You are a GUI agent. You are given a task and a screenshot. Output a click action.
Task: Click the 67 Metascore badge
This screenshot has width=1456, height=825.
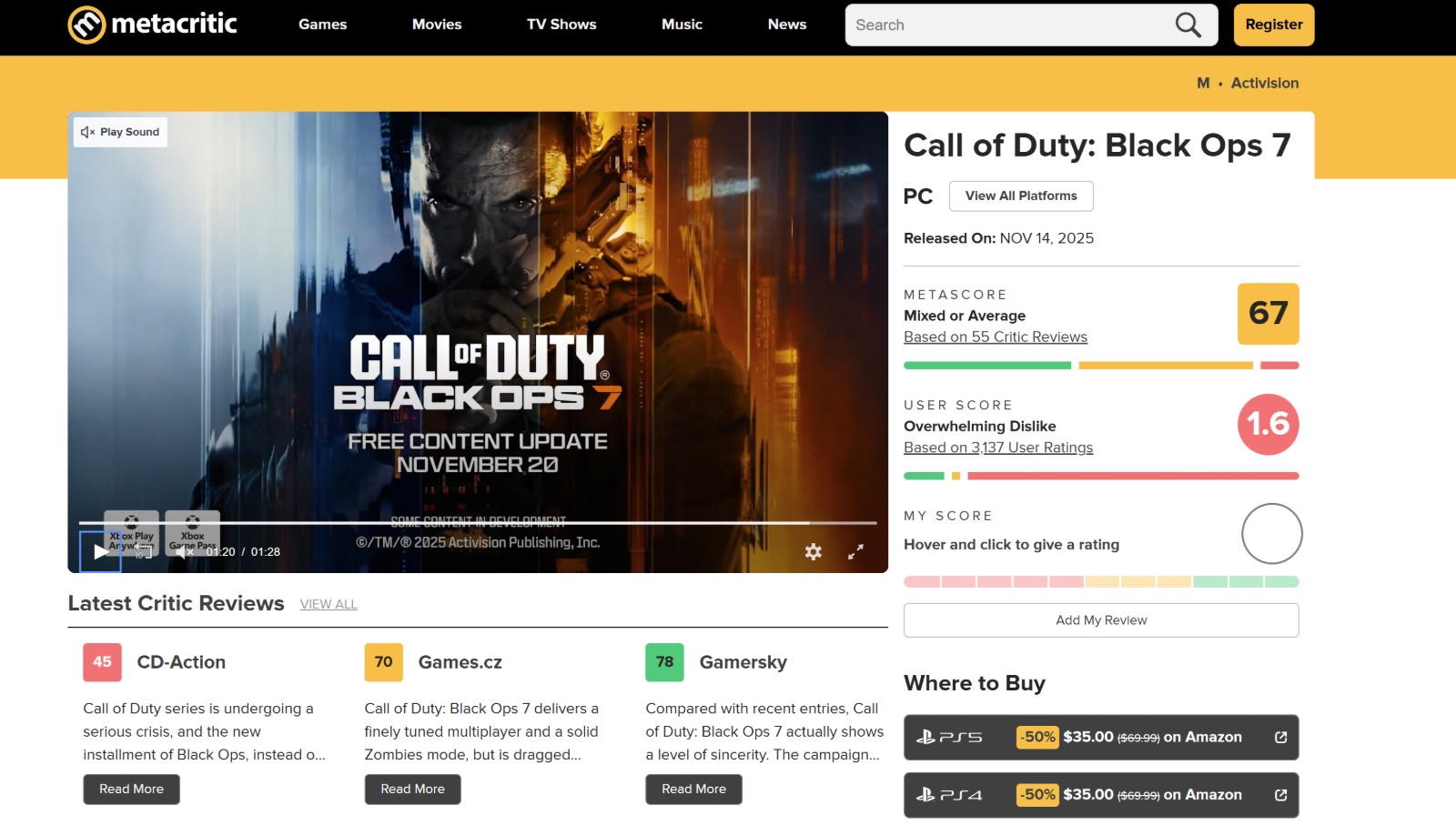tap(1268, 314)
